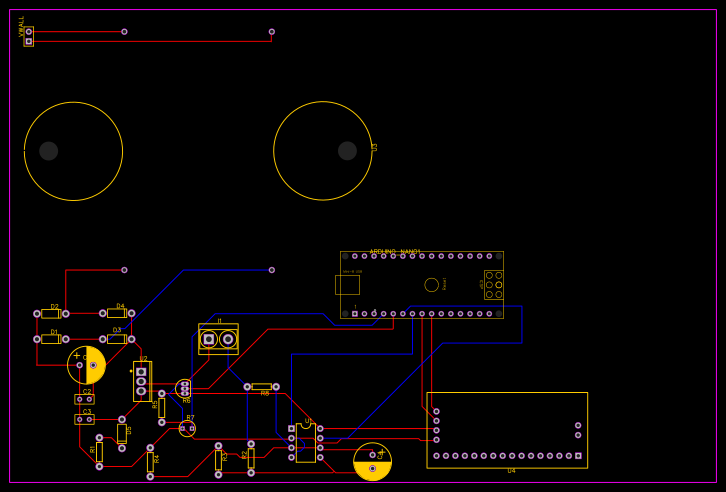
Task: Select the R7 circular two-pad footprint
Action: pyautogui.click(x=187, y=429)
